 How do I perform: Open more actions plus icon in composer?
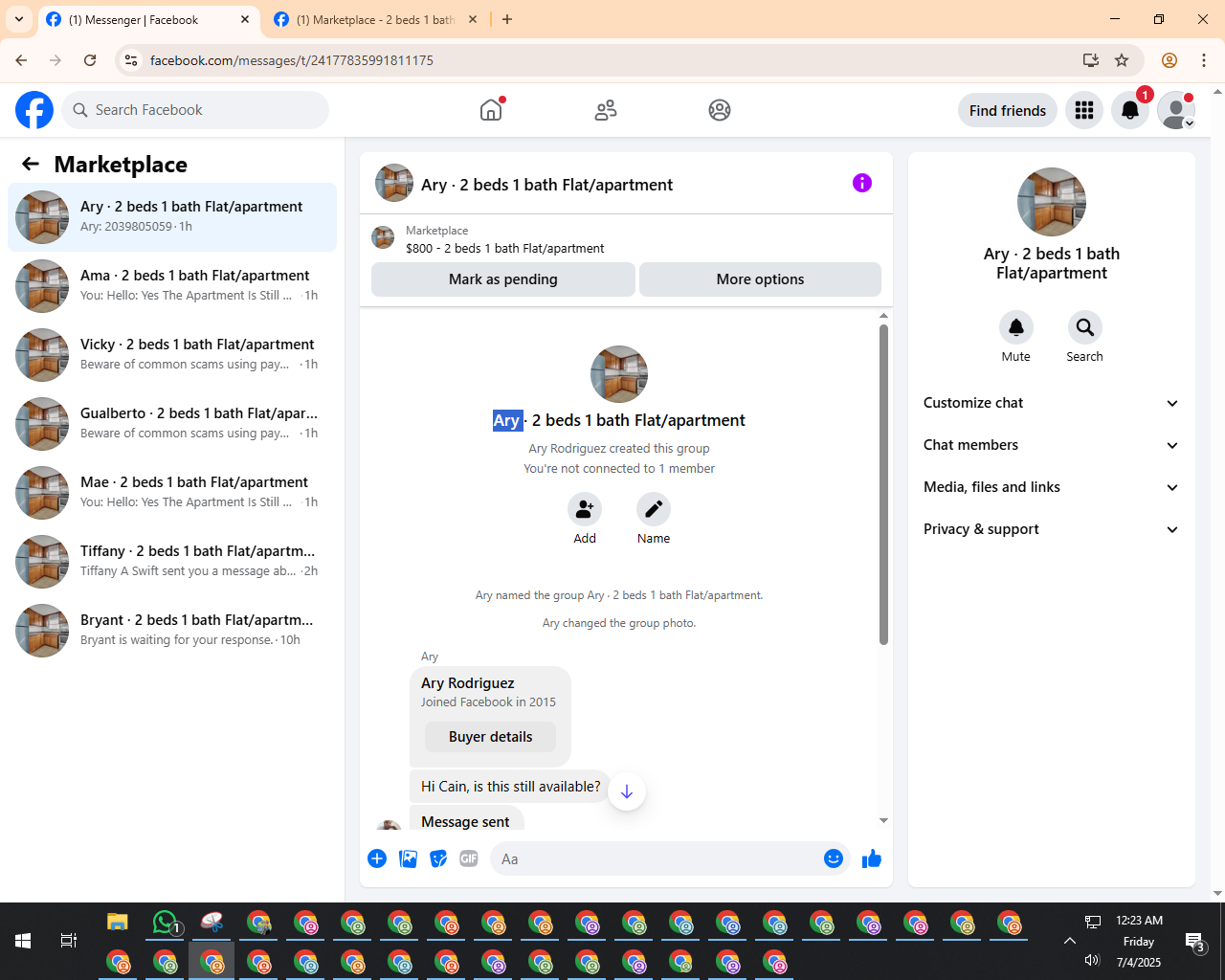[x=377, y=858]
